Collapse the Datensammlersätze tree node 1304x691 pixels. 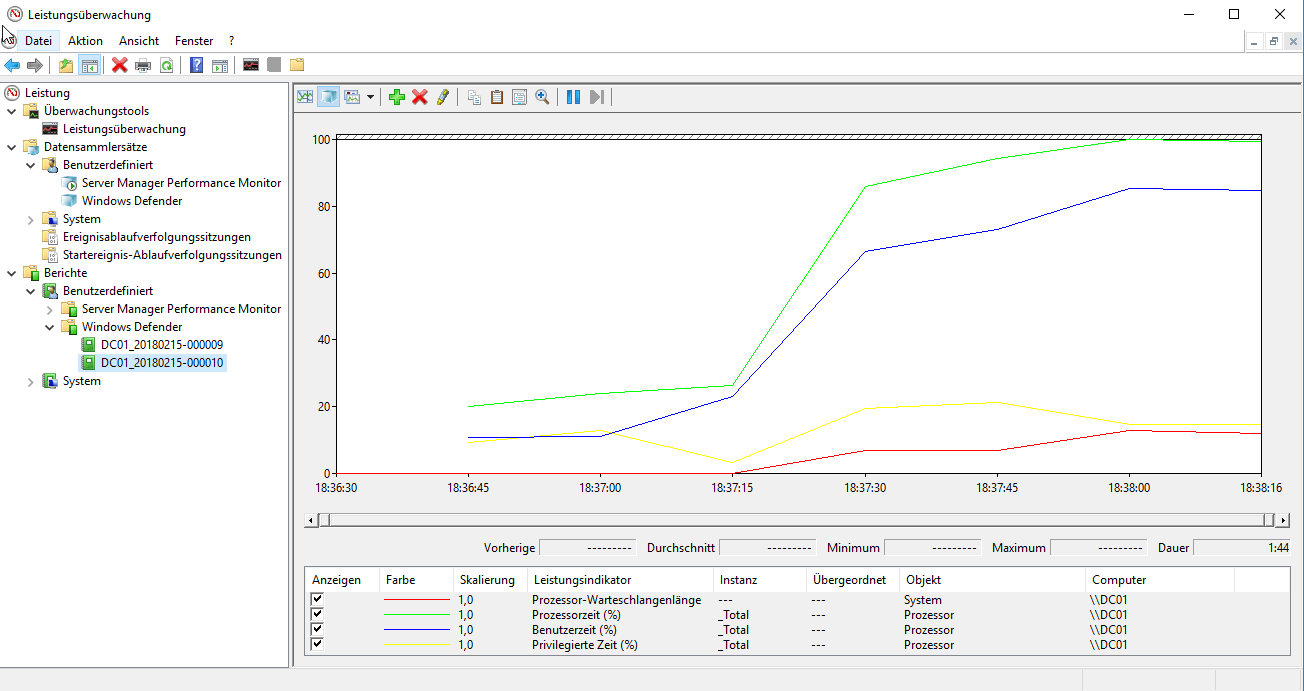(x=12, y=147)
